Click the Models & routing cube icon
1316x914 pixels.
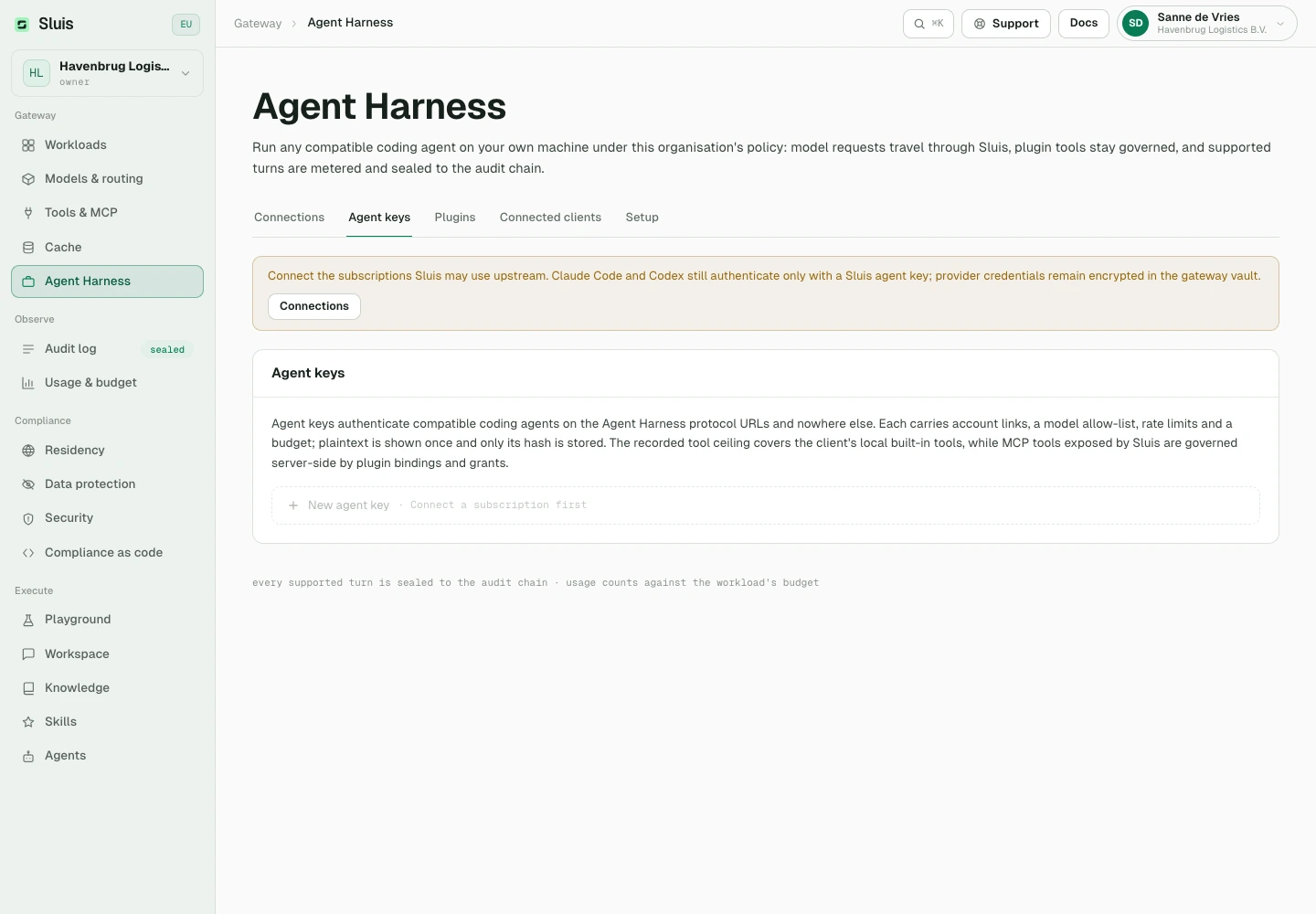(28, 179)
